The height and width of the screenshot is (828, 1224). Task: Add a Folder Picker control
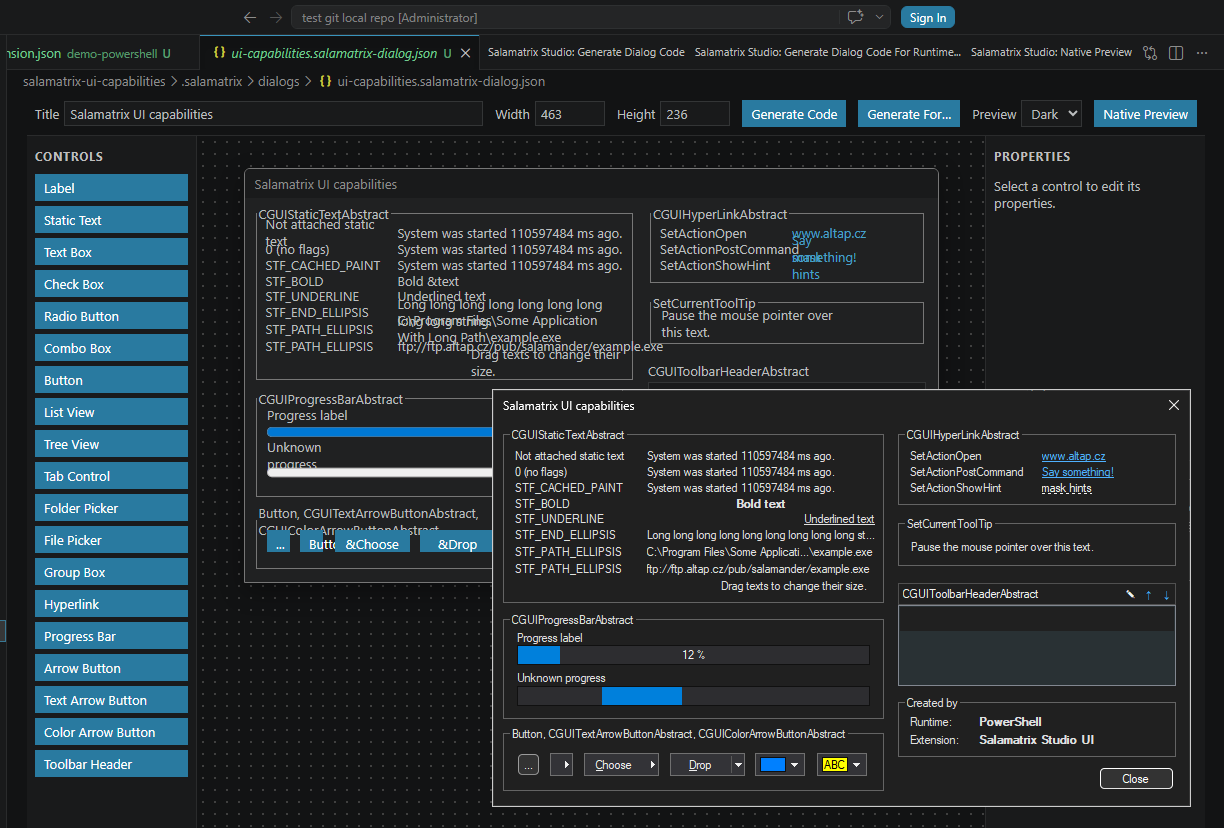tap(111, 508)
